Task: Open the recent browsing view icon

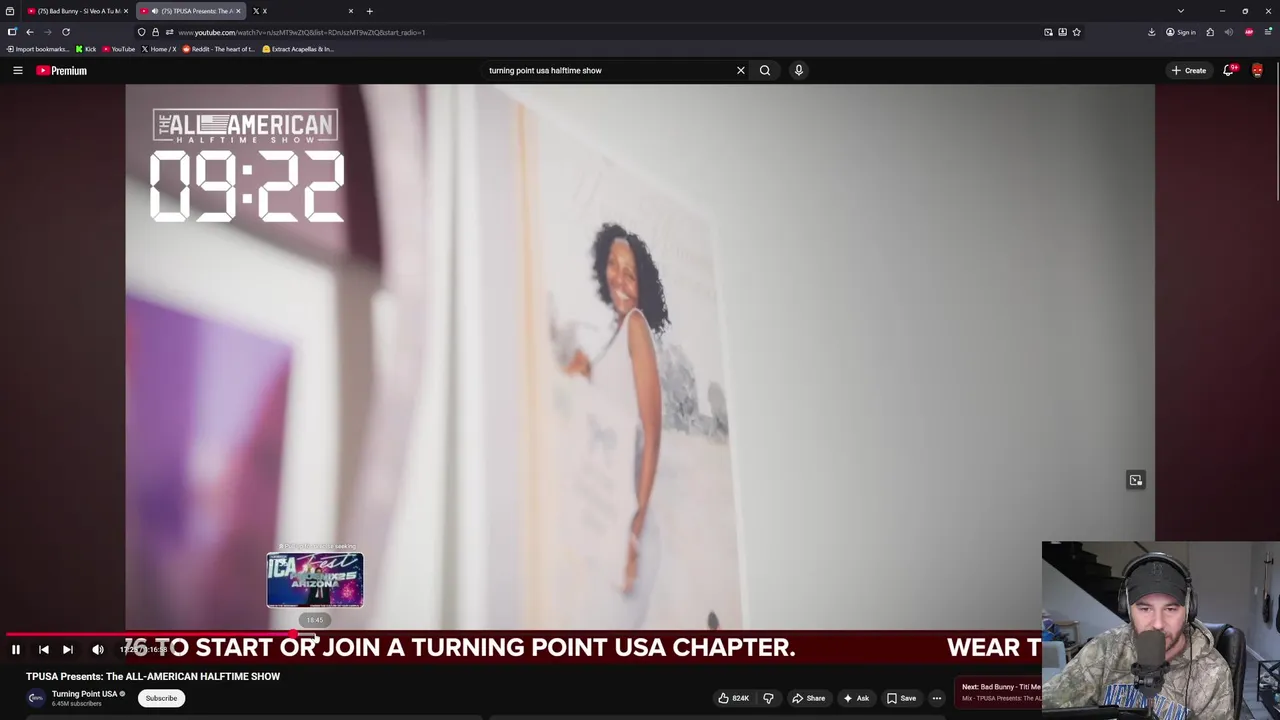Action: [x=10, y=11]
